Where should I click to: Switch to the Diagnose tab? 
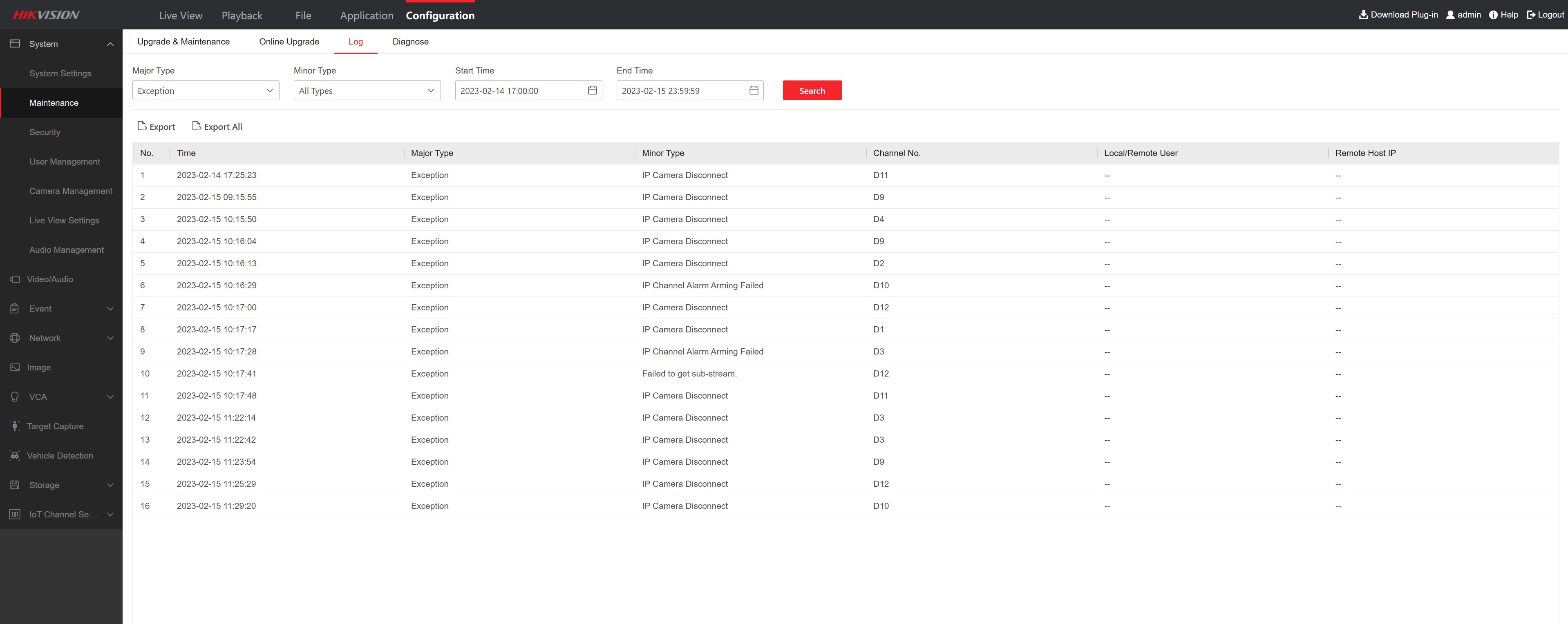pos(410,41)
